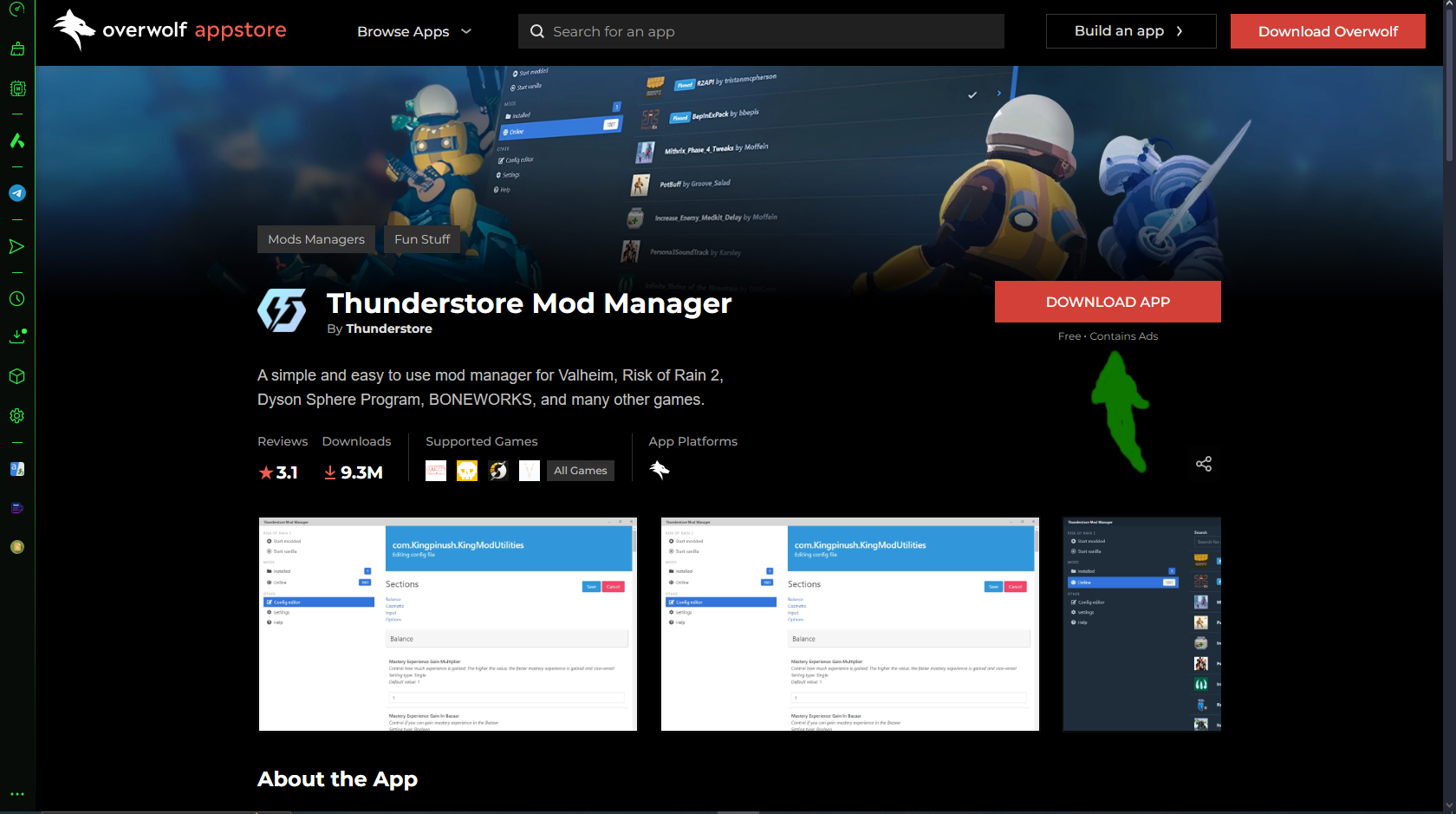Open the settings gear in sidebar
The width and height of the screenshot is (1456, 814).
[x=16, y=416]
